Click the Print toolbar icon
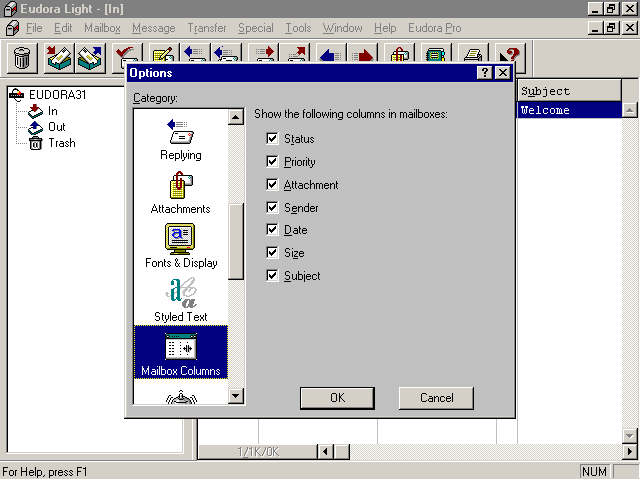The width and height of the screenshot is (640, 480). (x=473, y=54)
